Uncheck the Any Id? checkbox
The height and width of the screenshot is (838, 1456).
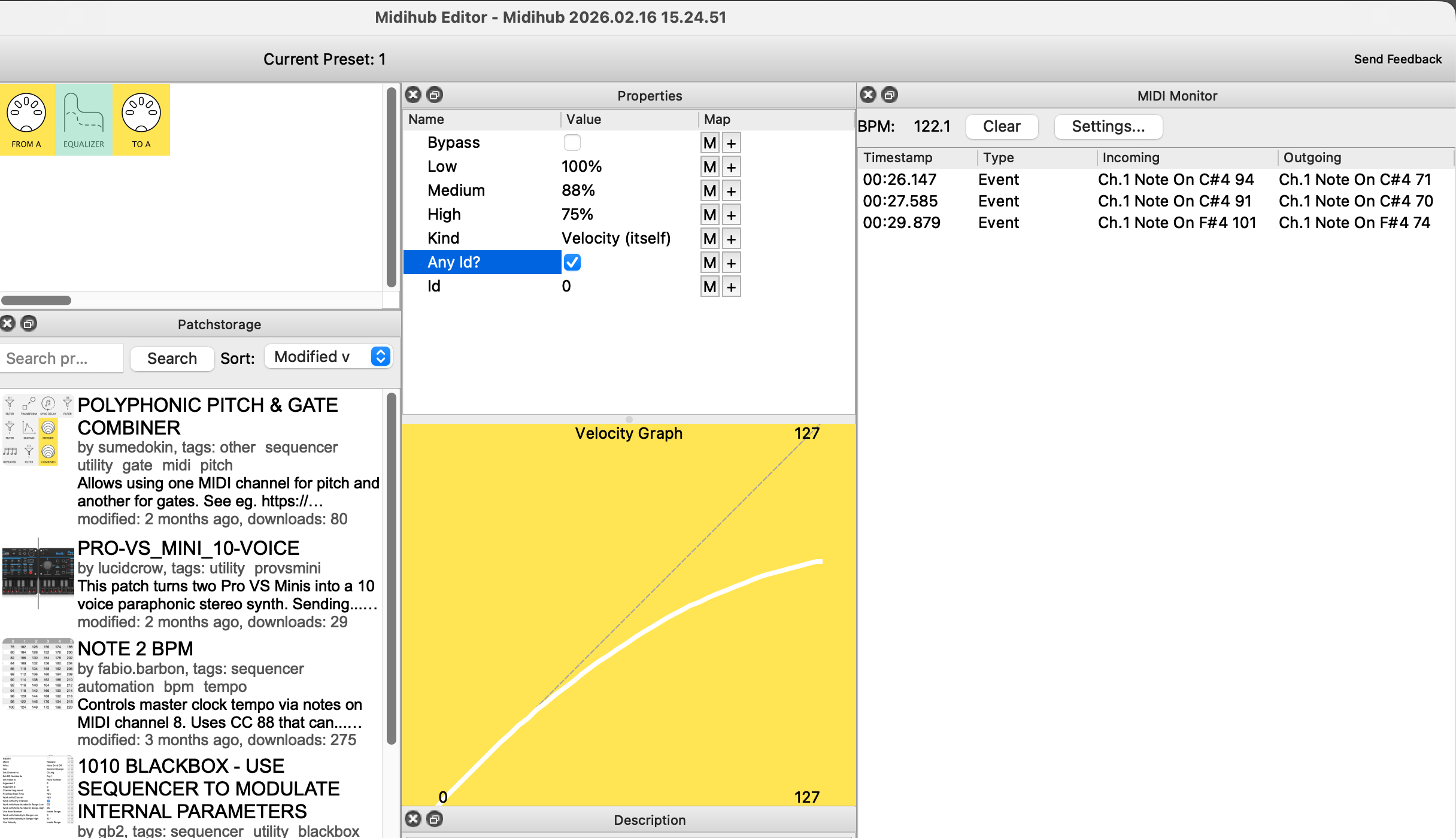click(x=572, y=262)
